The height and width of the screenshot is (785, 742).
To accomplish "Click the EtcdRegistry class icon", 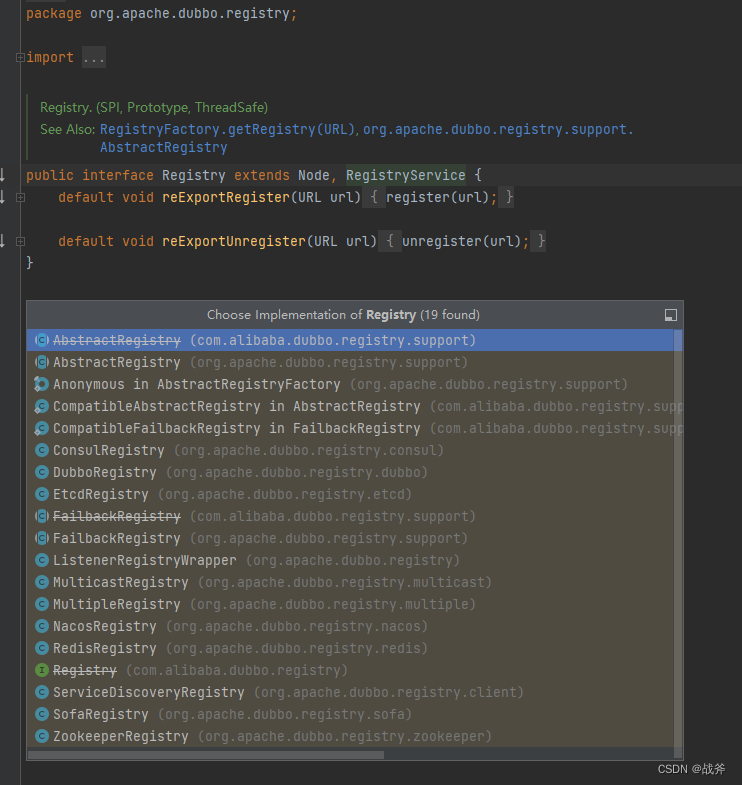I will (x=42, y=494).
